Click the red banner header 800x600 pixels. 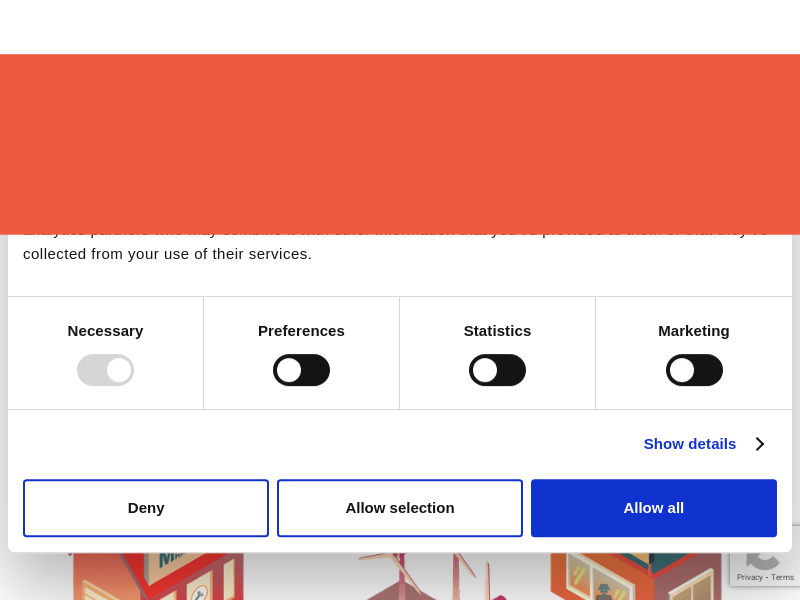pos(400,144)
